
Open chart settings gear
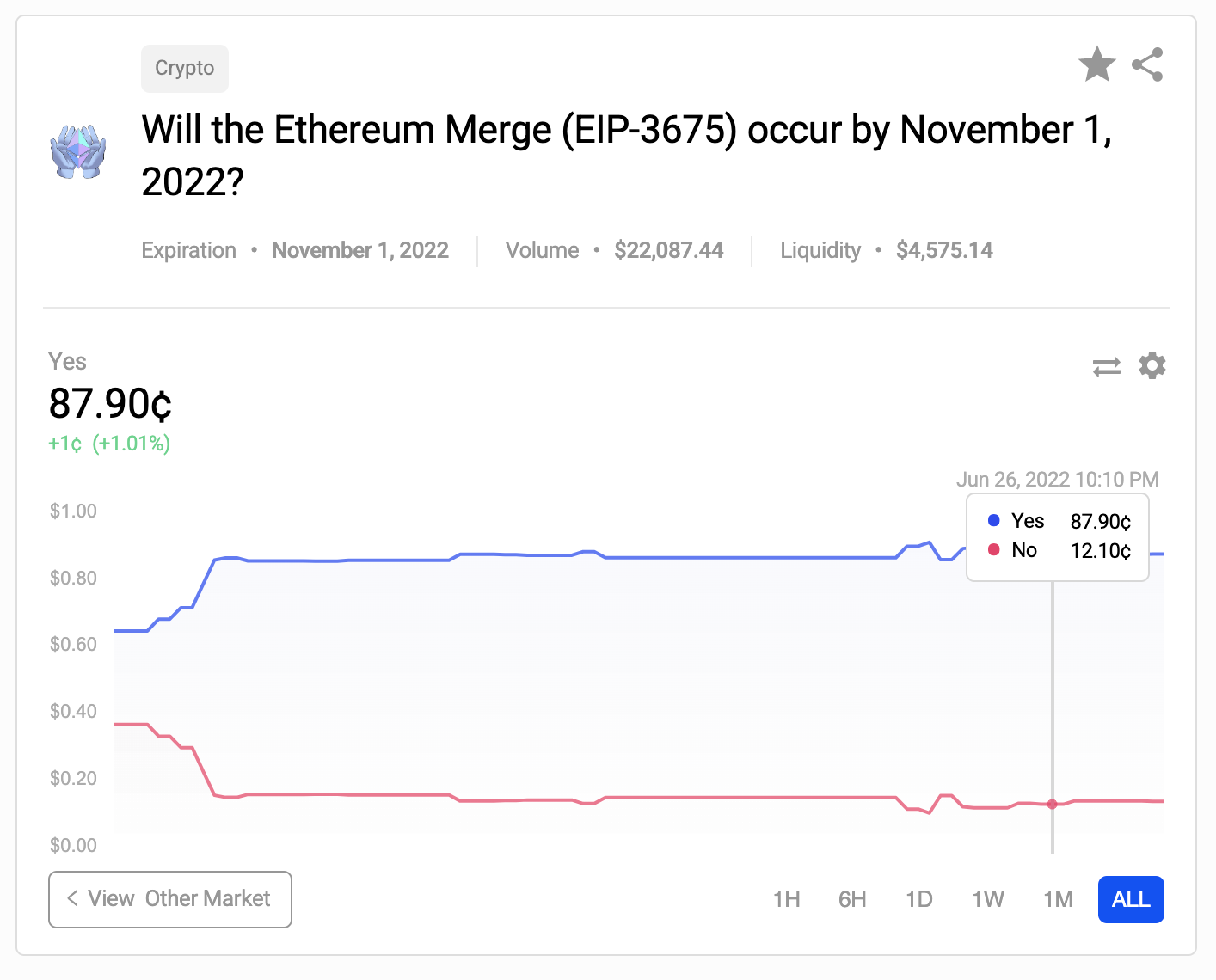coord(1152,366)
